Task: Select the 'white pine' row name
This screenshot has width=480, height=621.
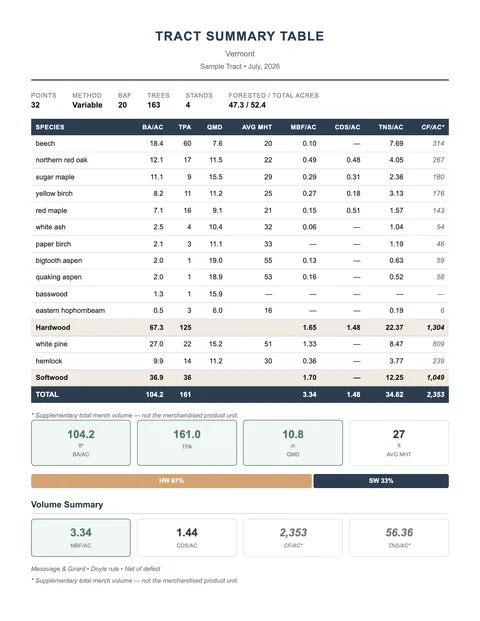Action: 51,344
